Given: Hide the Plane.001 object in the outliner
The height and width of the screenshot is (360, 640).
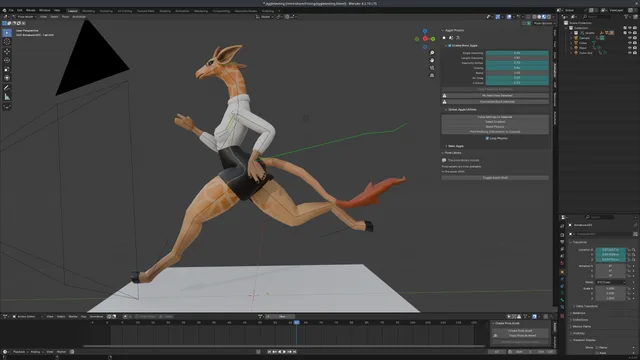Looking at the screenshot, I should (x=630, y=53).
